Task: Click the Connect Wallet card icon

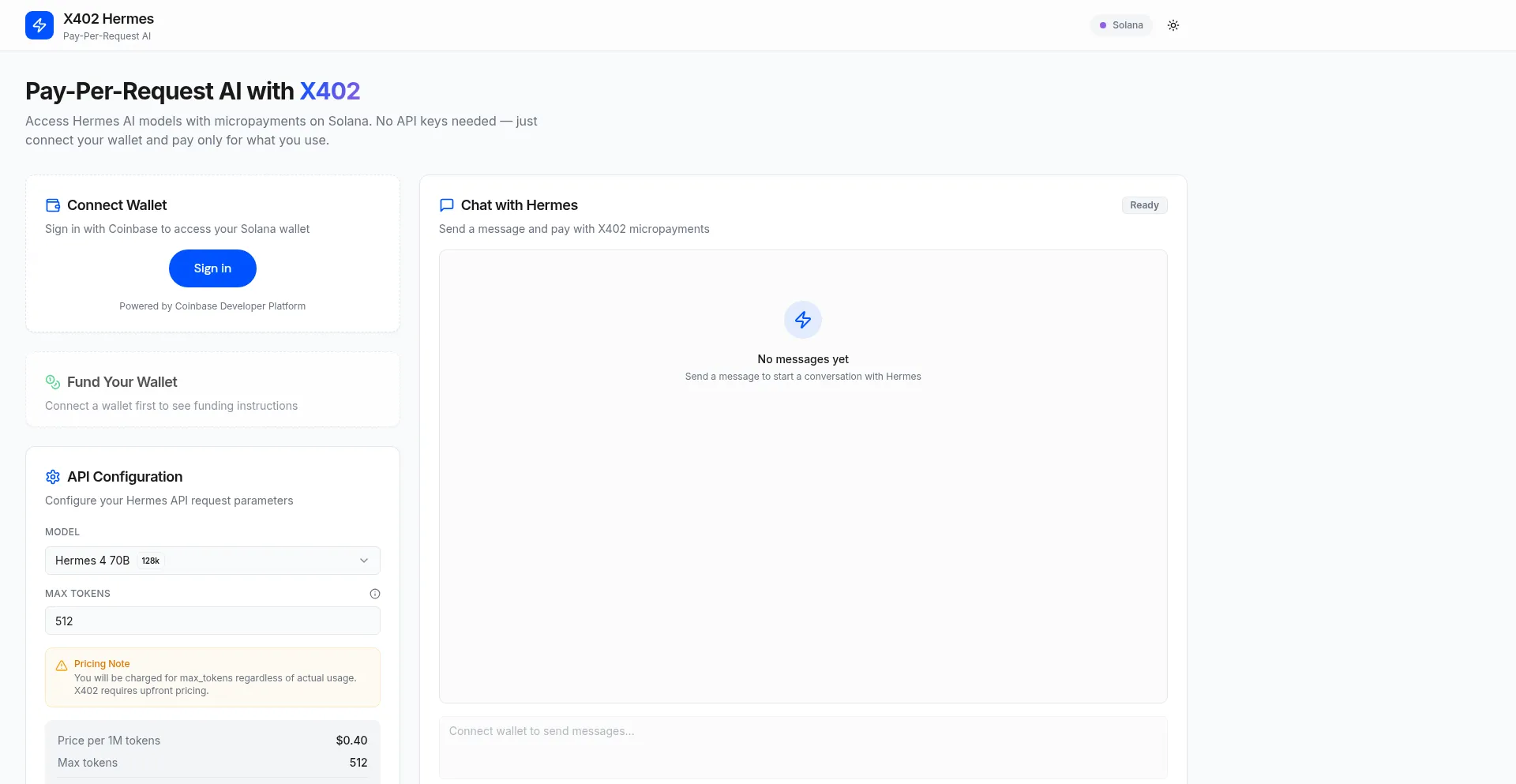Action: pos(53,205)
